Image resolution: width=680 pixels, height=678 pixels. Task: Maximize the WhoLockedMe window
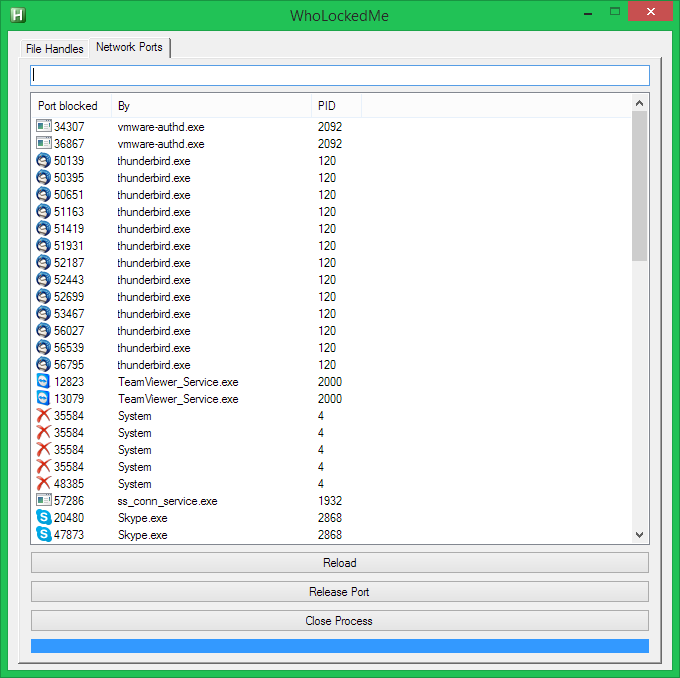pos(615,12)
